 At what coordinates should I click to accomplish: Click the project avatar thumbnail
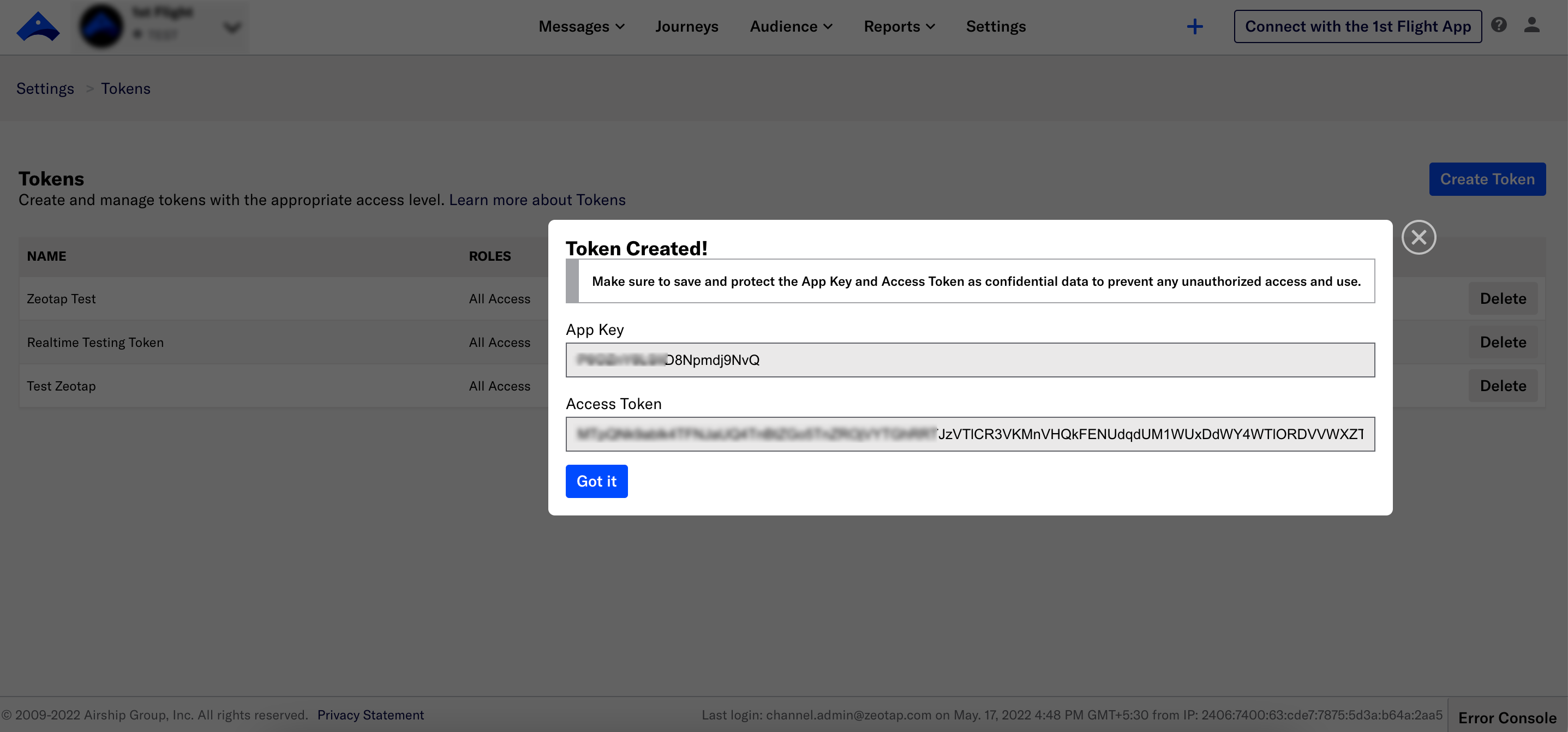101,26
